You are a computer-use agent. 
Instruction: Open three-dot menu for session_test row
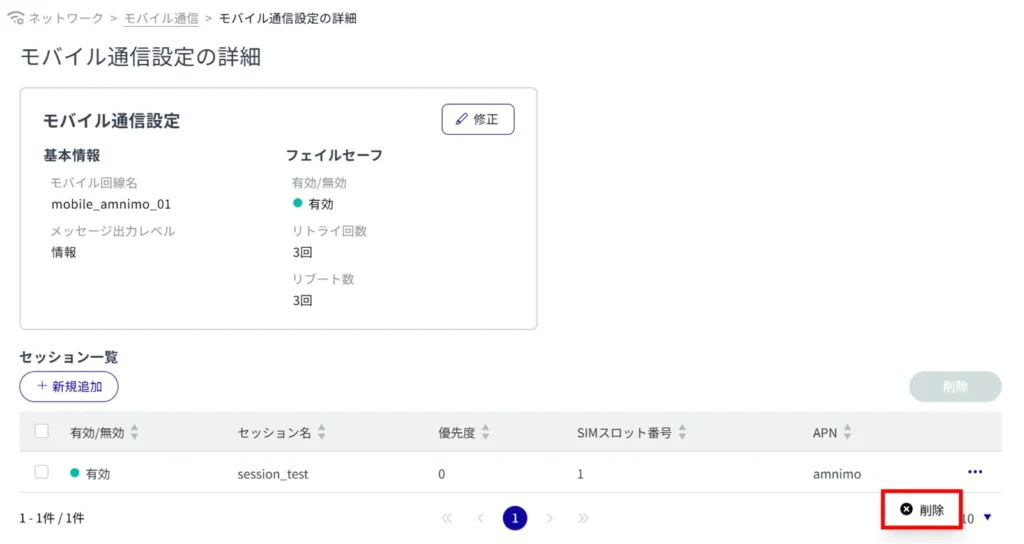click(974, 472)
